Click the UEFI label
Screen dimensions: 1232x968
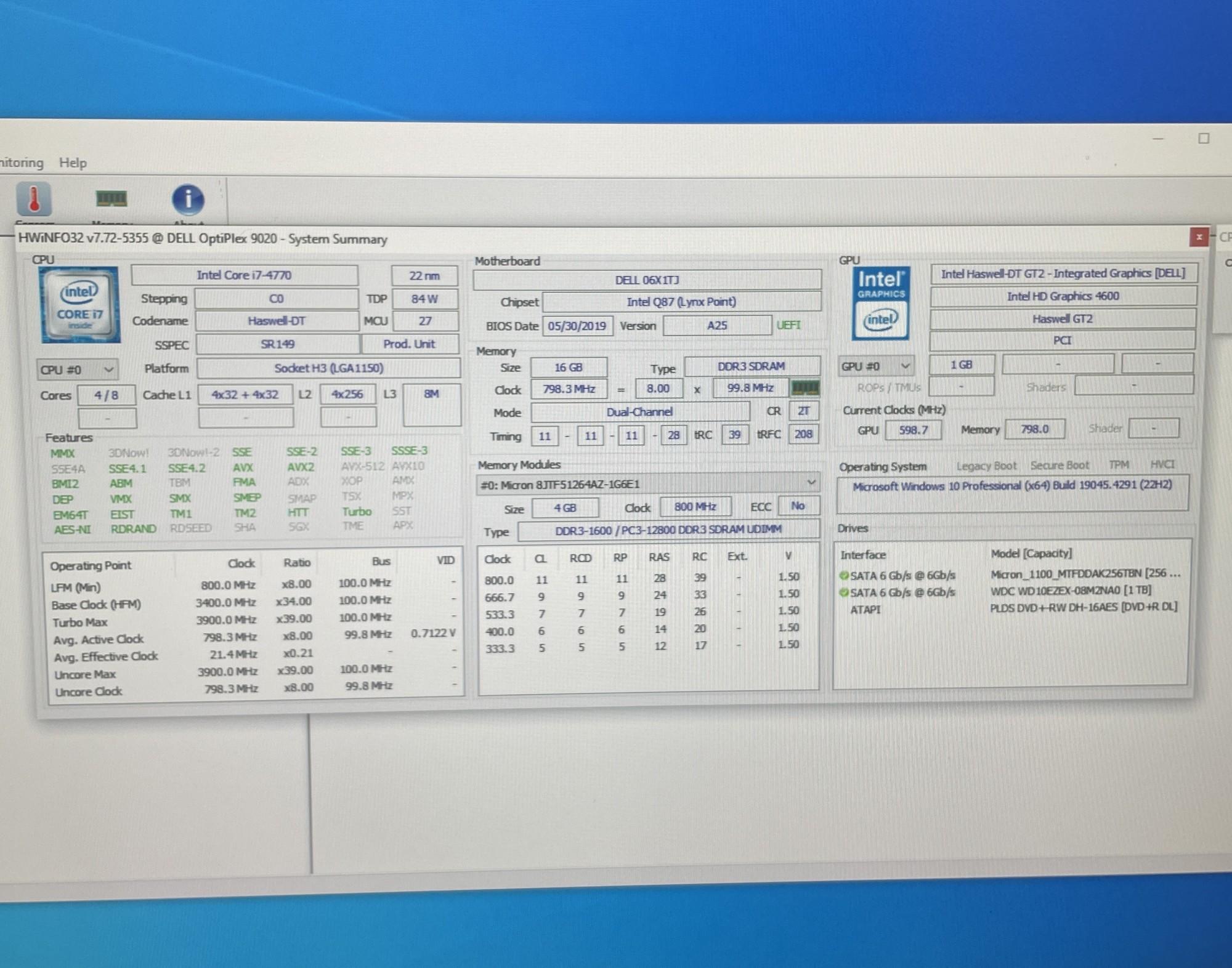(788, 325)
